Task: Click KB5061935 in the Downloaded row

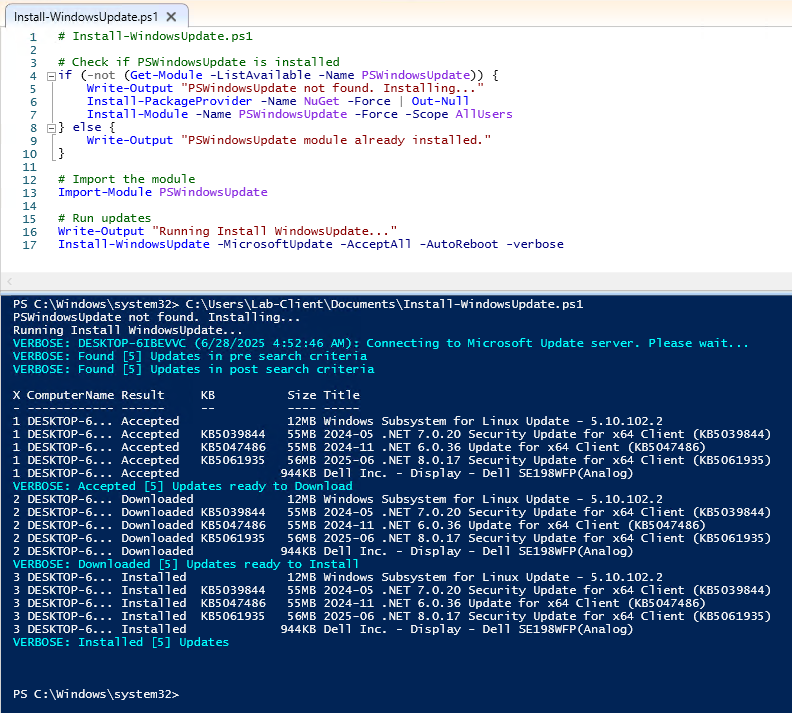Action: tap(233, 538)
